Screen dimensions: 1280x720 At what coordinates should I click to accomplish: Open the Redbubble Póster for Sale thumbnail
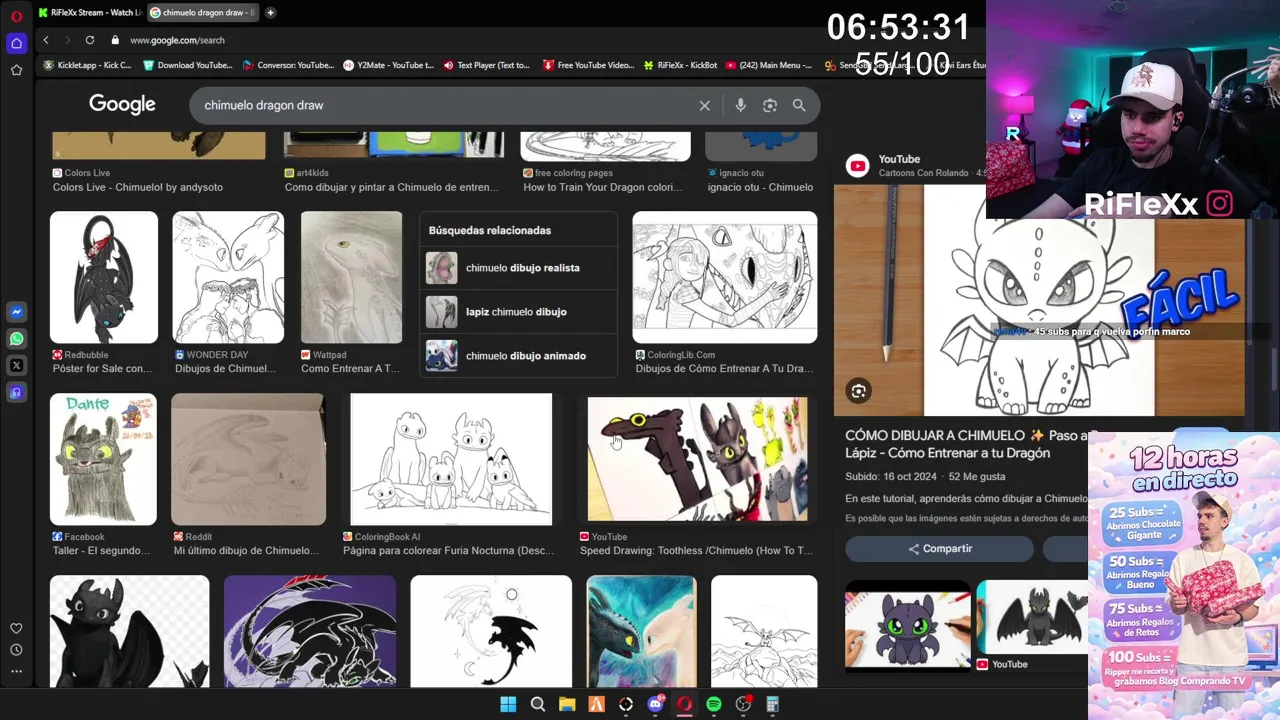pos(104,278)
